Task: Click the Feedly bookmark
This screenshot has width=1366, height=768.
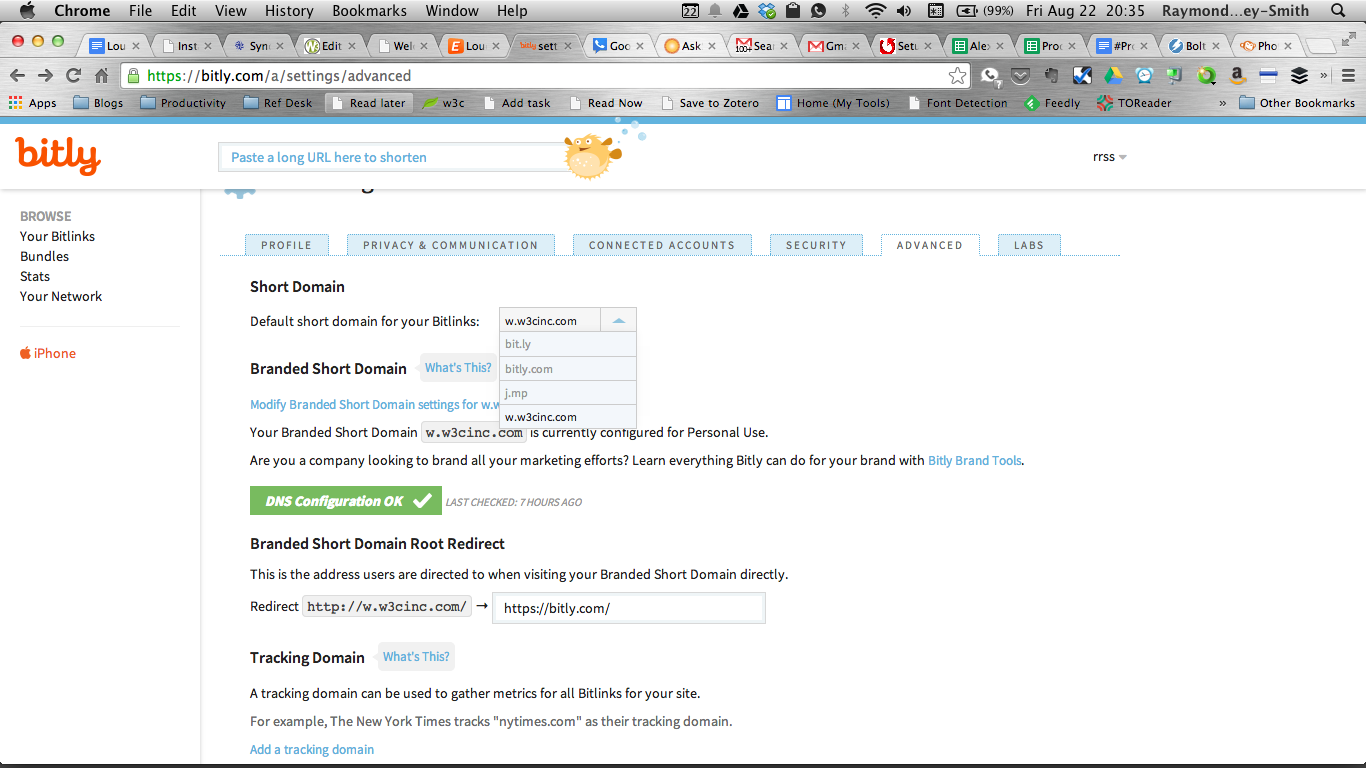Action: [x=1052, y=103]
